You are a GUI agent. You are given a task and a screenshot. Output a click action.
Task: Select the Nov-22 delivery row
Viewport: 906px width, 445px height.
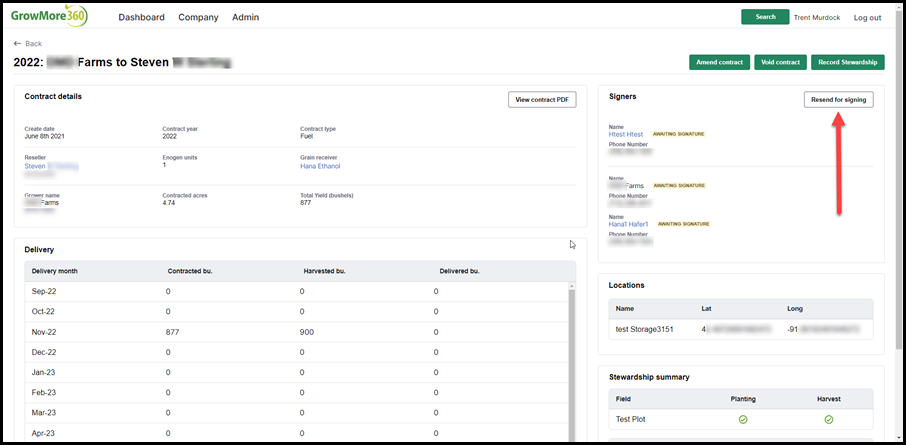[x=296, y=332]
